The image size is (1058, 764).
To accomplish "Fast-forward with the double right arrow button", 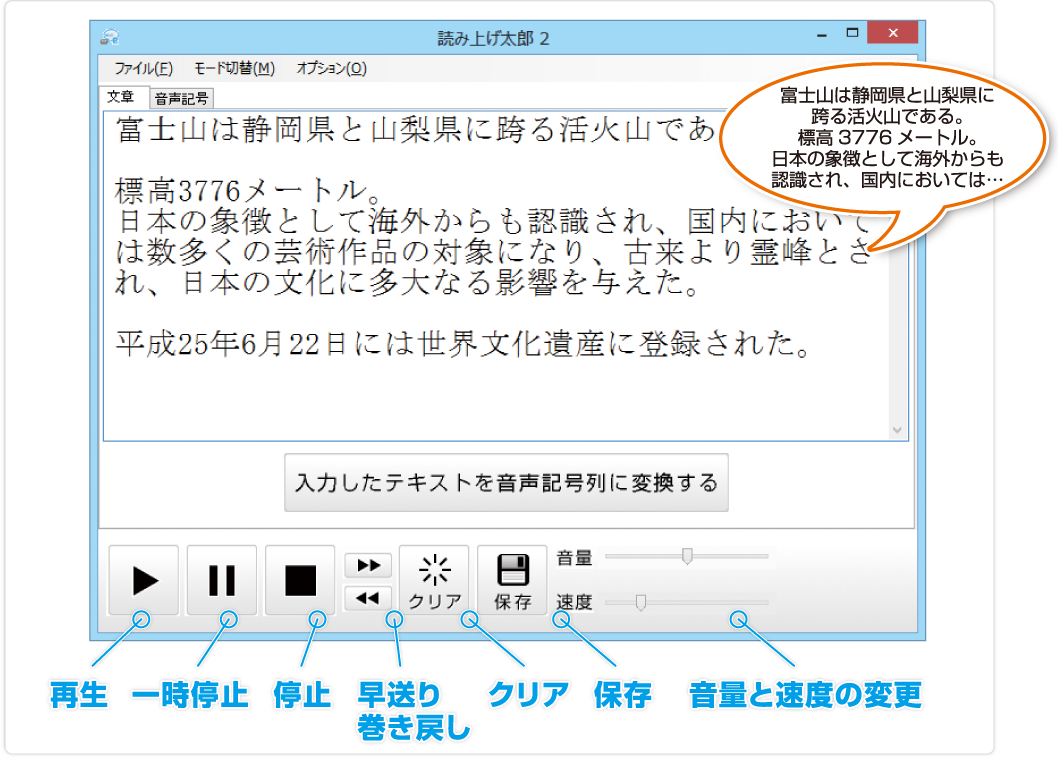I will pyautogui.click(x=368, y=565).
